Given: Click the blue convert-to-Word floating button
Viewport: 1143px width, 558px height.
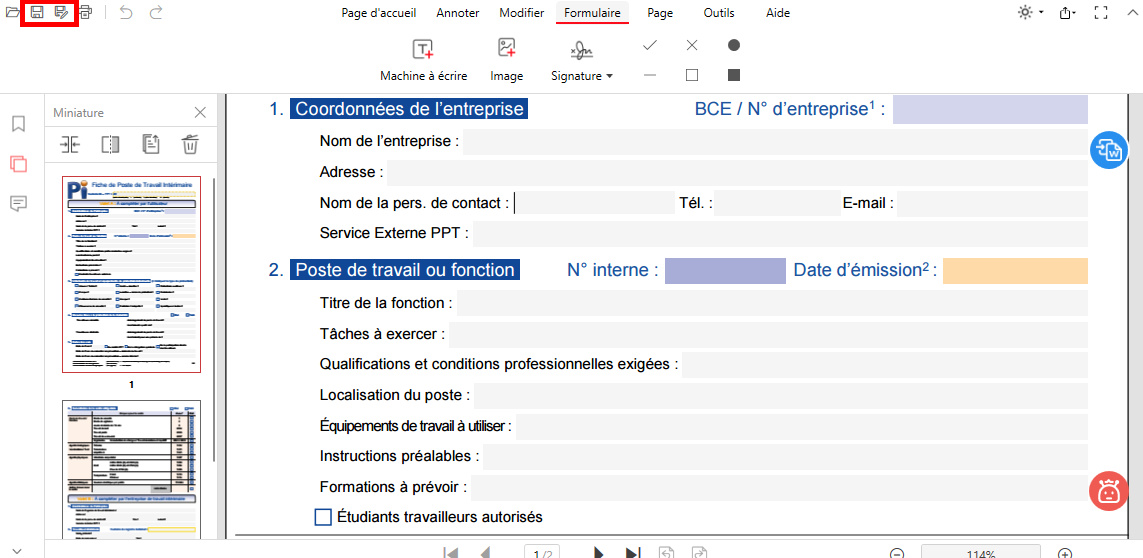Looking at the screenshot, I should (x=1109, y=150).
